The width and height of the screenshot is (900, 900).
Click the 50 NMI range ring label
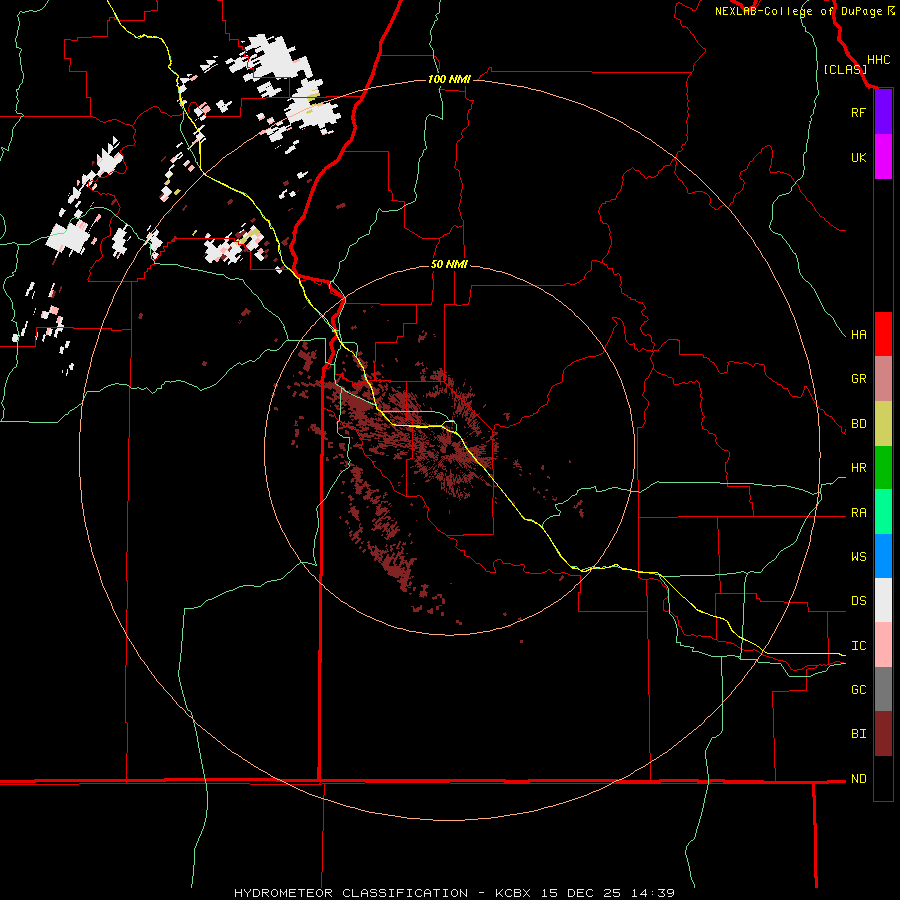click(449, 264)
